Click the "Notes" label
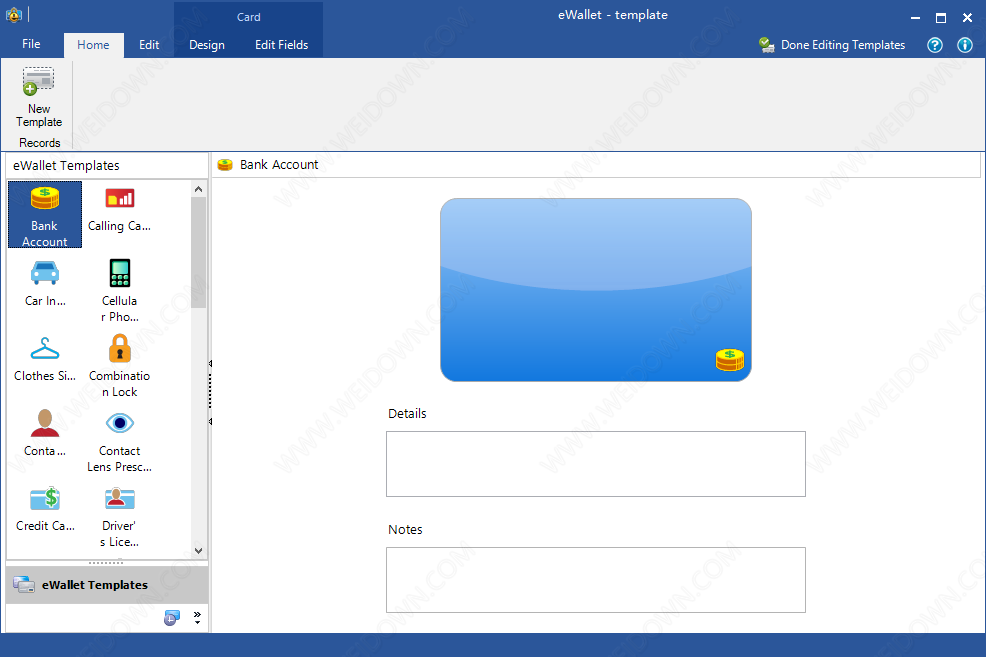This screenshot has width=986, height=657. [405, 529]
